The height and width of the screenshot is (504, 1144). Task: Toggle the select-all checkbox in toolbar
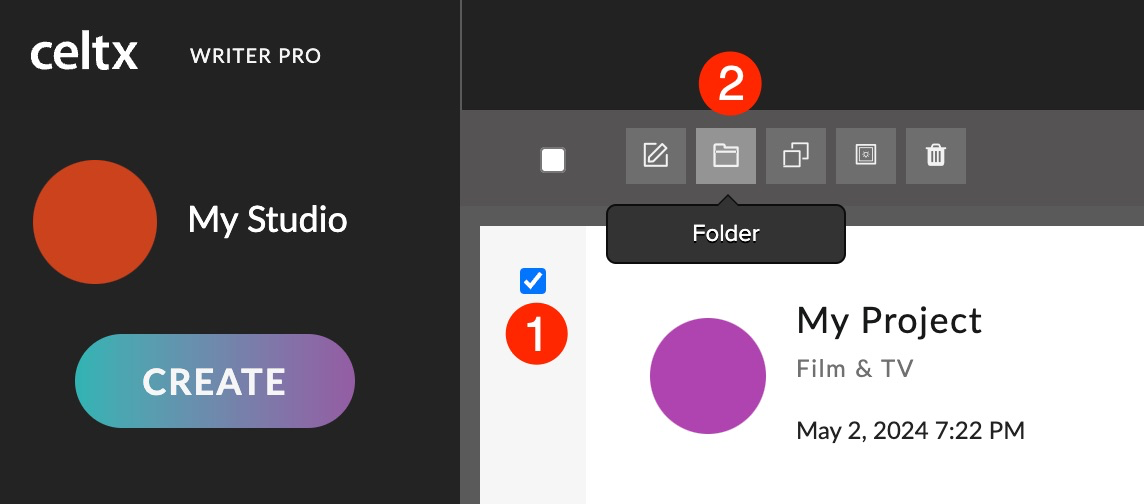point(553,160)
